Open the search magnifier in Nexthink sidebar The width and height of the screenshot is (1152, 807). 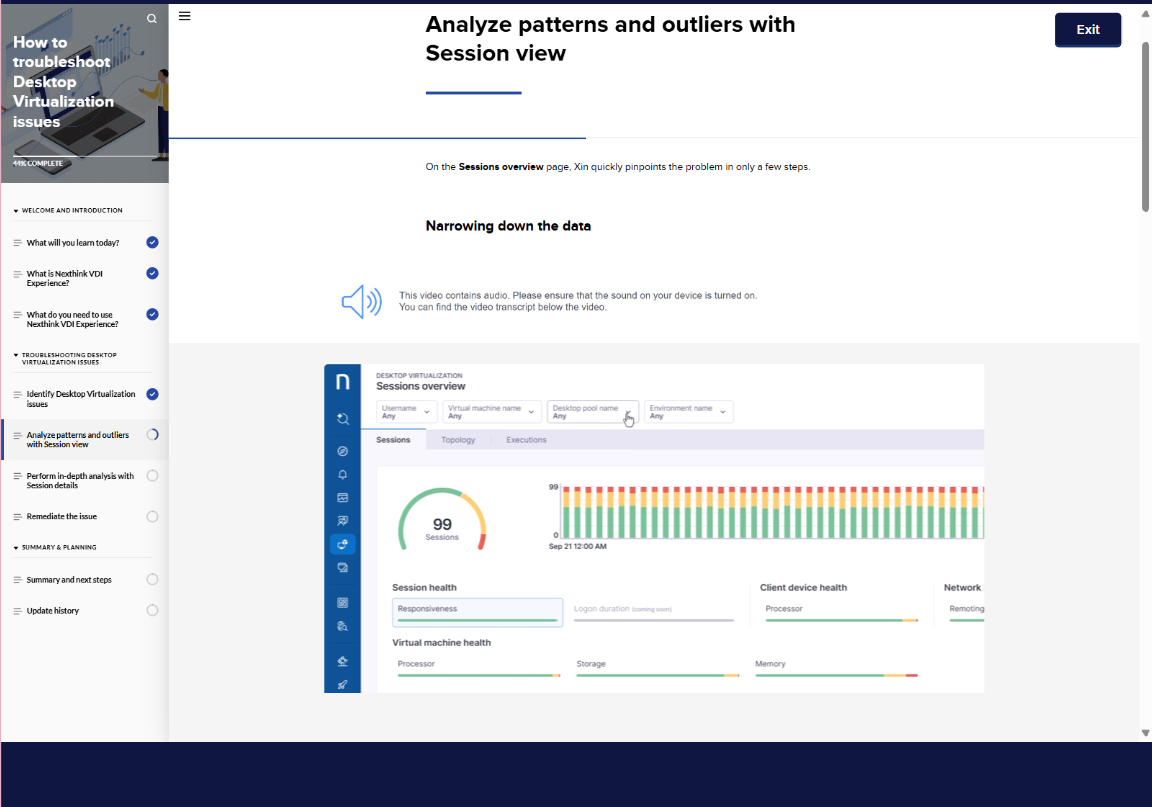point(342,419)
